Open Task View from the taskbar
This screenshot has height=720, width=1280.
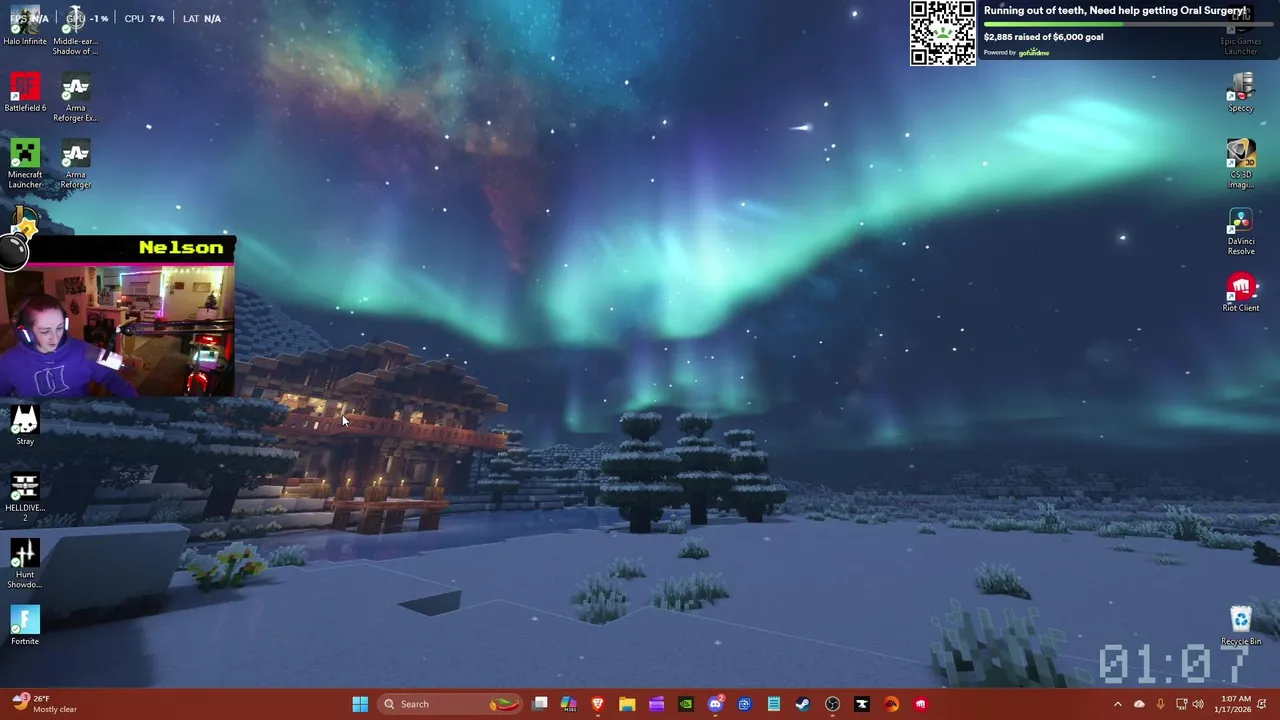(540, 704)
